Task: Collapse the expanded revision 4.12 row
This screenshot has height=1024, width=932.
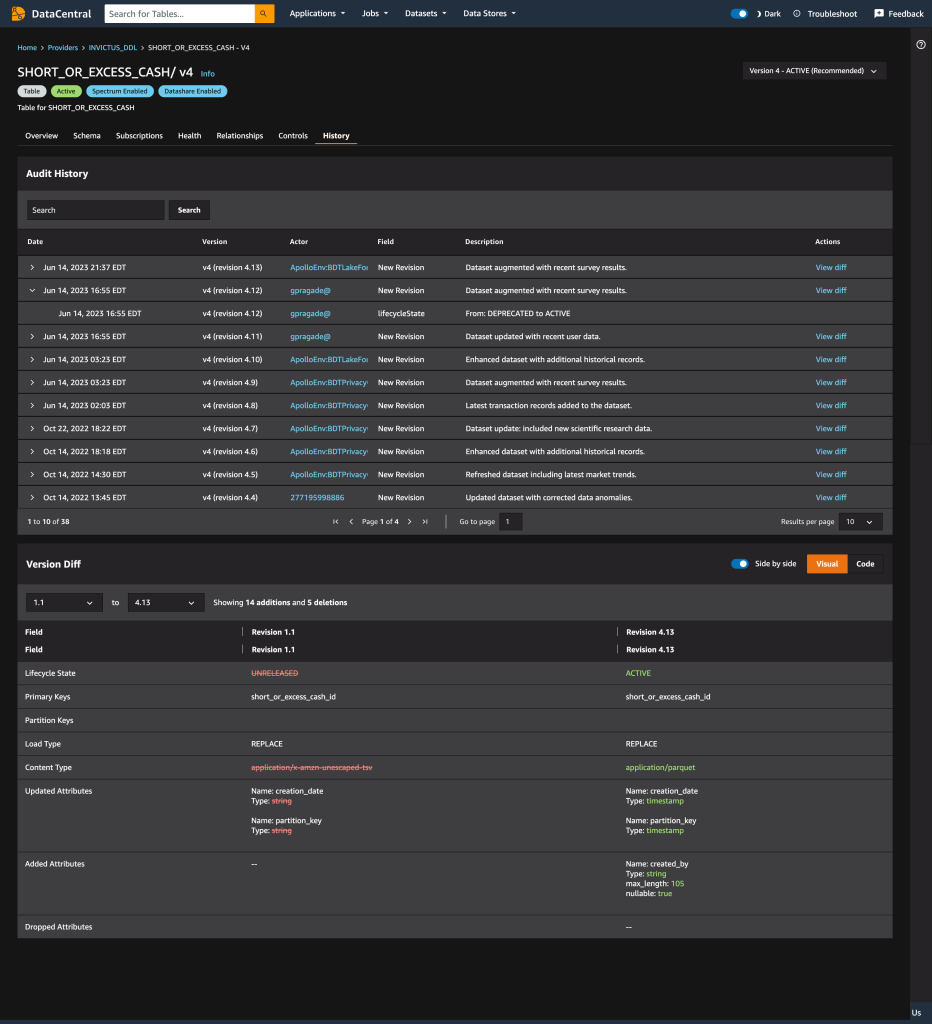Action: [x=32, y=291]
